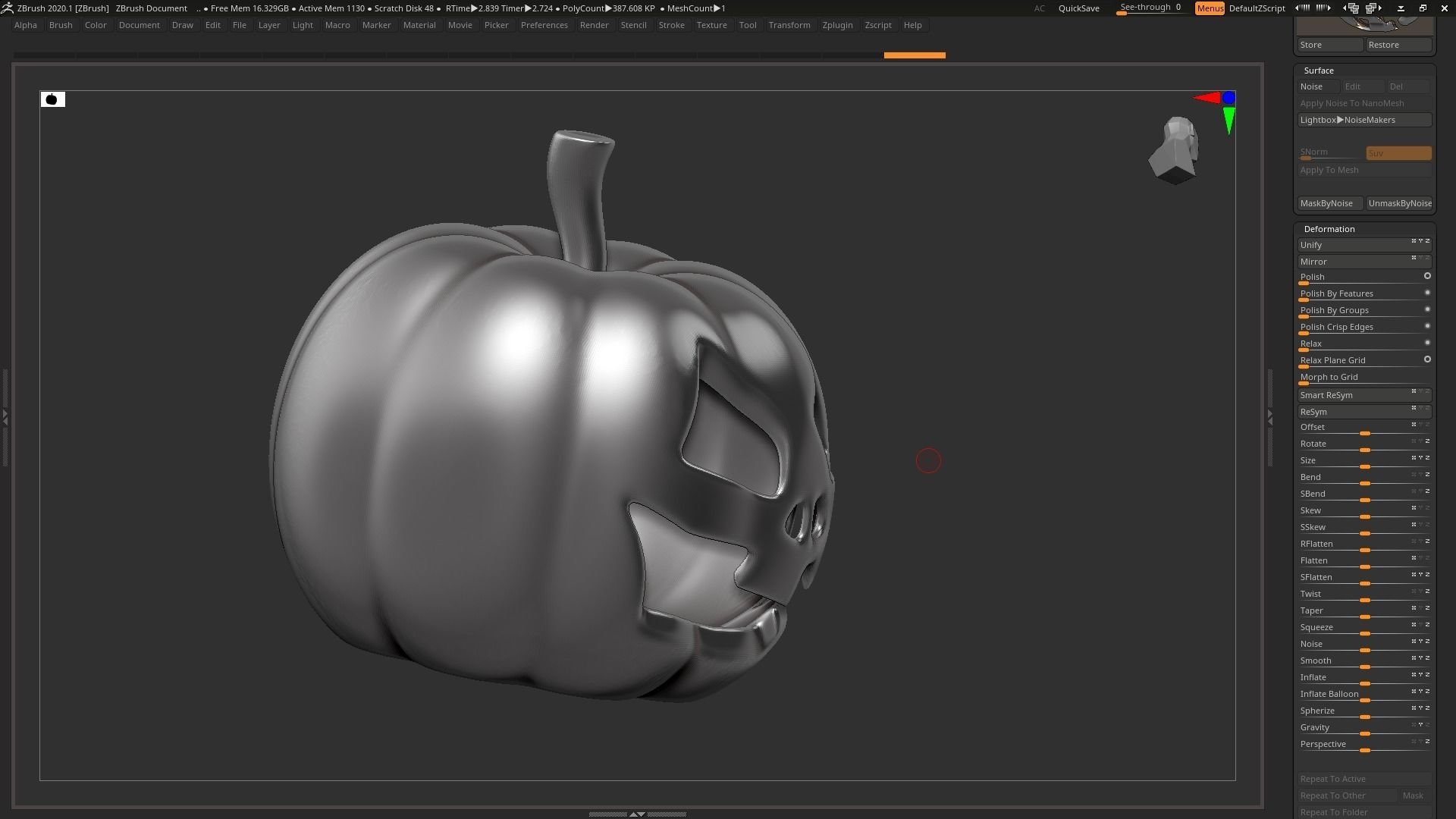Open the Document menu
This screenshot has width=1456, height=819.
tap(140, 25)
